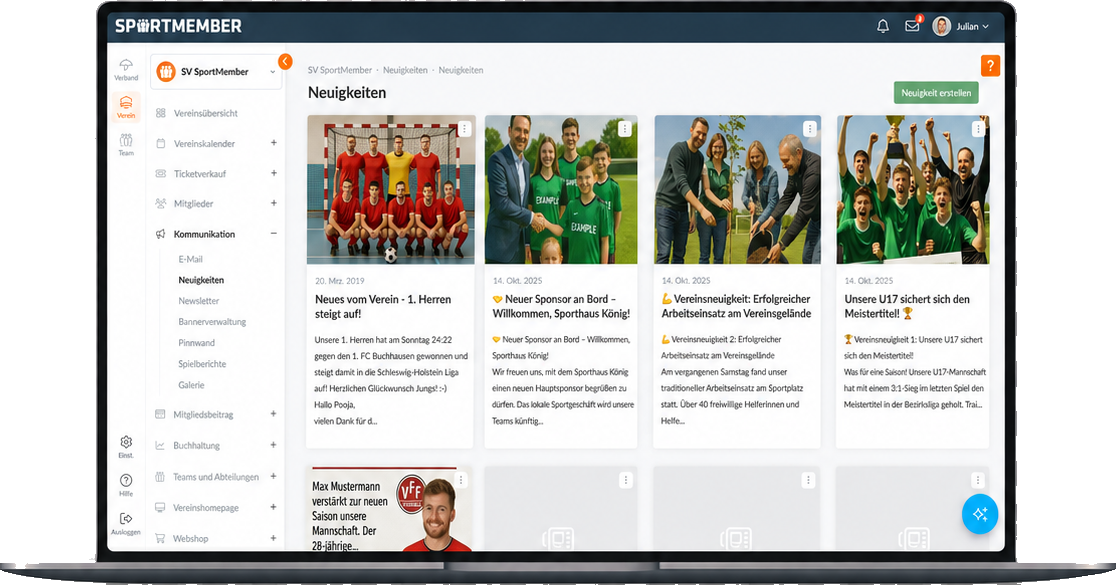Viewport: 1116px width, 585px height.
Task: Select the Verein sidebar icon
Action: click(x=126, y=107)
